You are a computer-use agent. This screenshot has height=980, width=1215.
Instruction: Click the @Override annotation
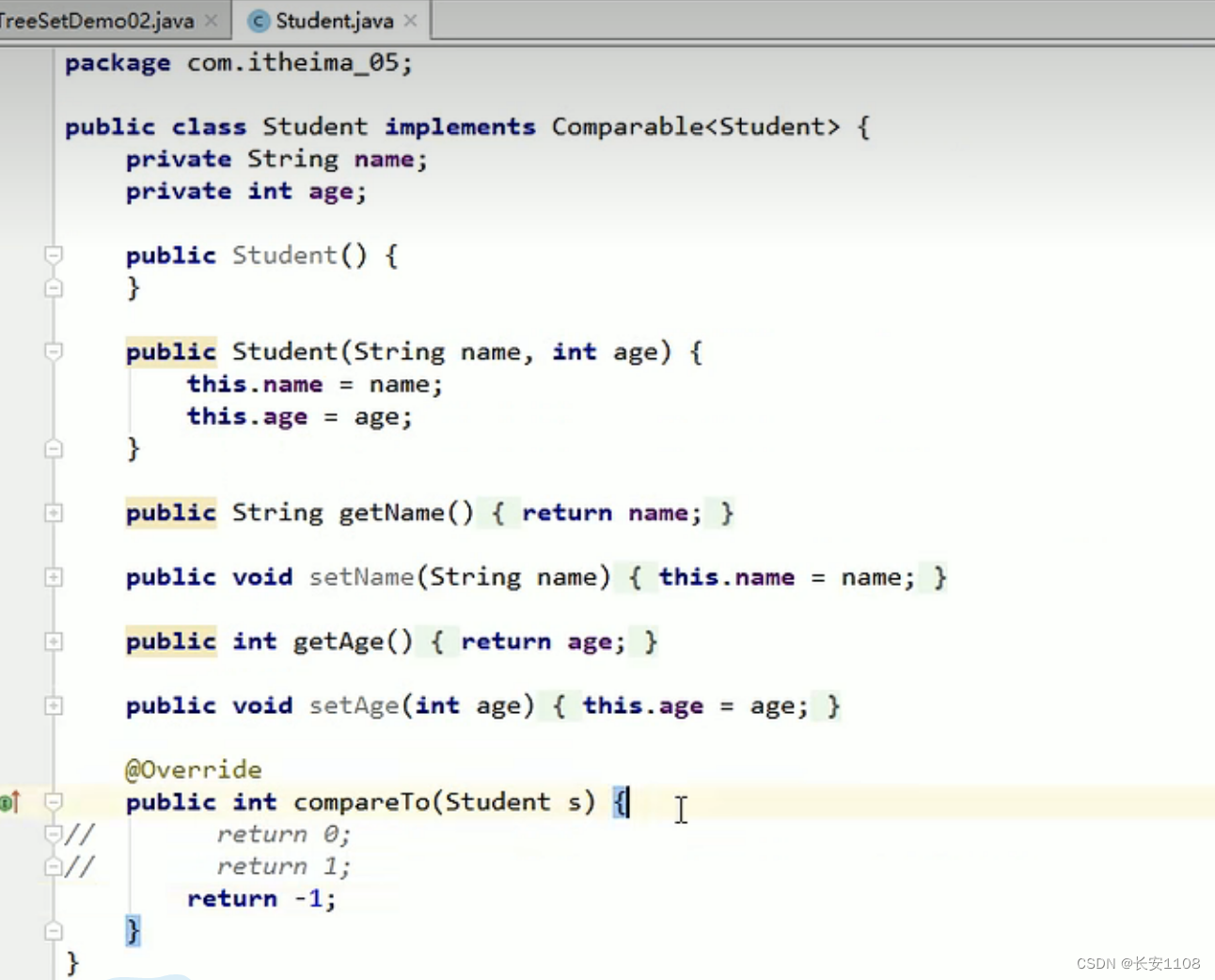coord(194,769)
